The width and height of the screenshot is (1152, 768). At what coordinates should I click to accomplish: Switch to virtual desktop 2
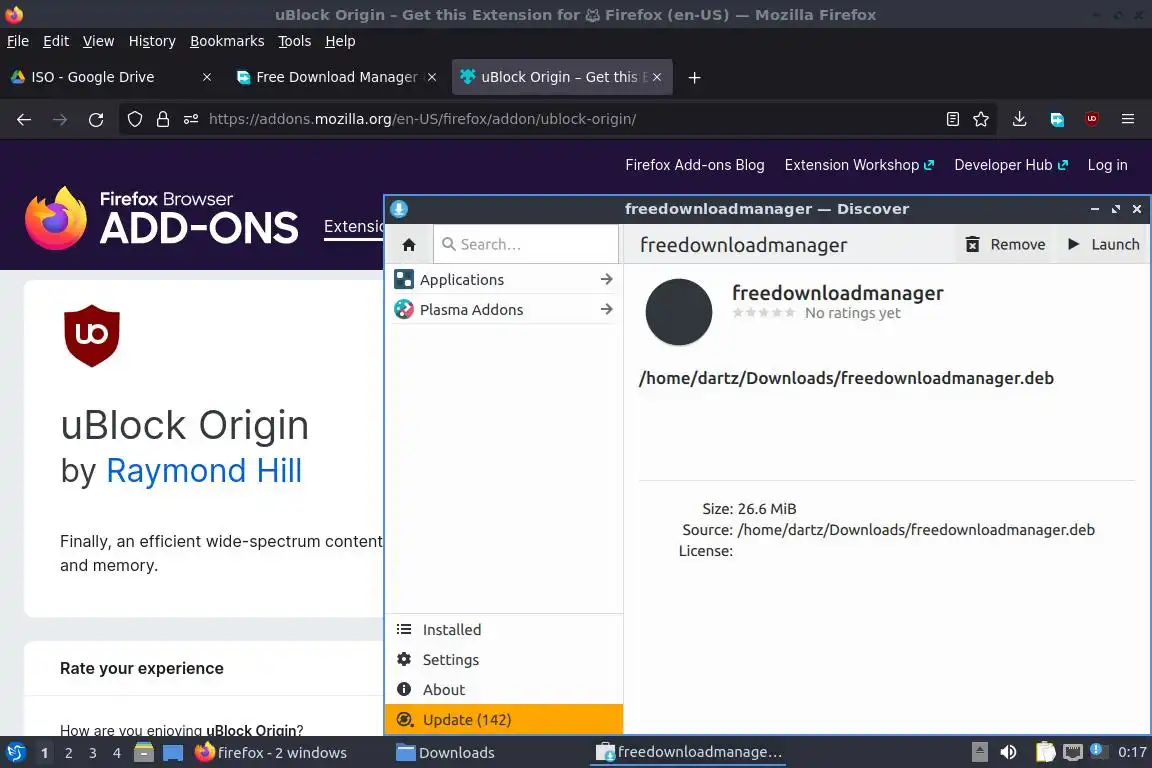pos(68,753)
